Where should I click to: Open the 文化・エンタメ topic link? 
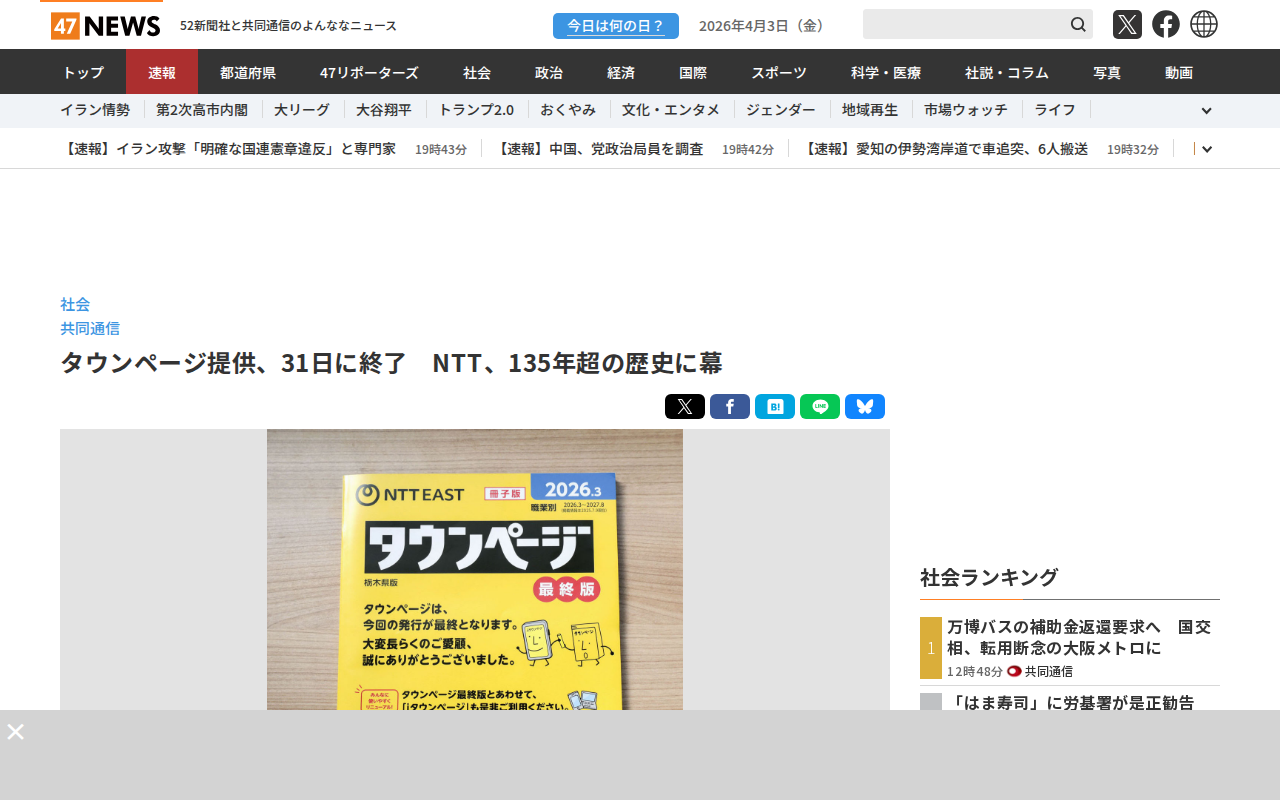671,110
